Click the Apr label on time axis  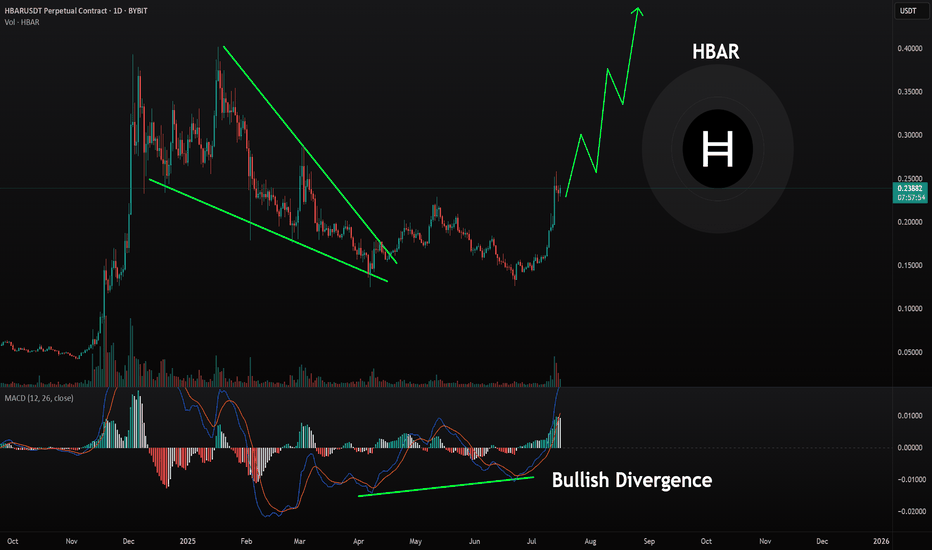(x=358, y=541)
